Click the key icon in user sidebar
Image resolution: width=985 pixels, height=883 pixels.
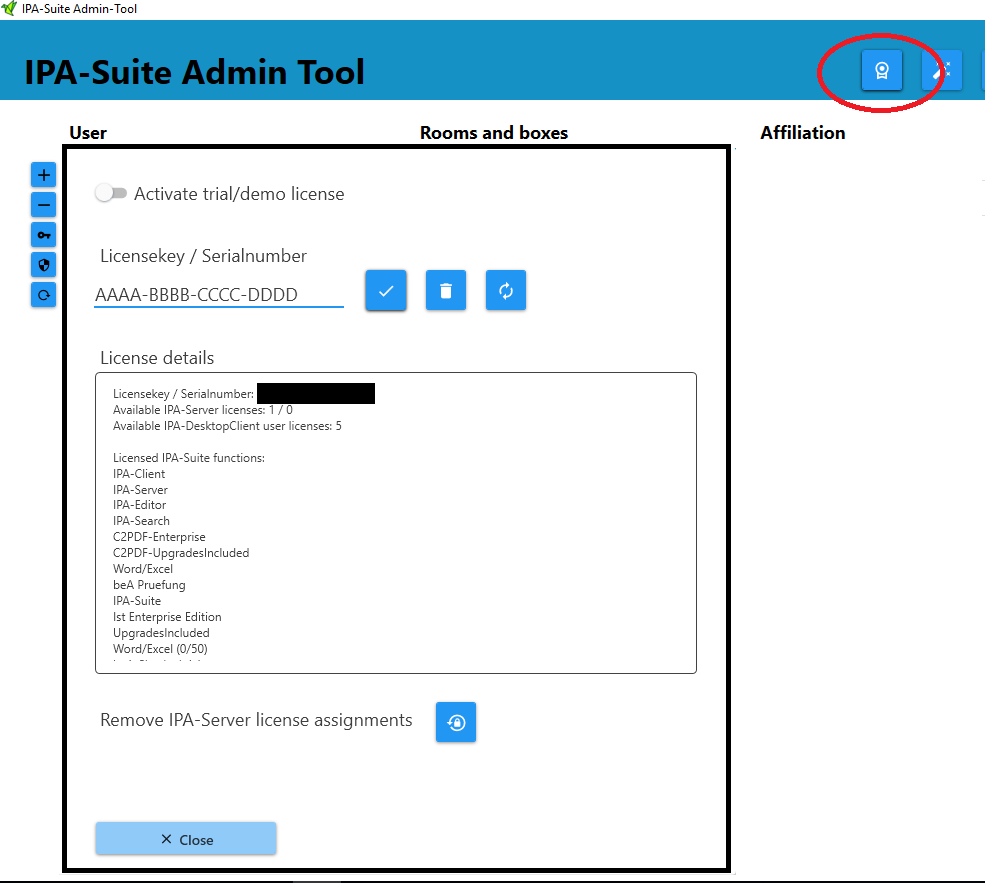click(x=43, y=235)
